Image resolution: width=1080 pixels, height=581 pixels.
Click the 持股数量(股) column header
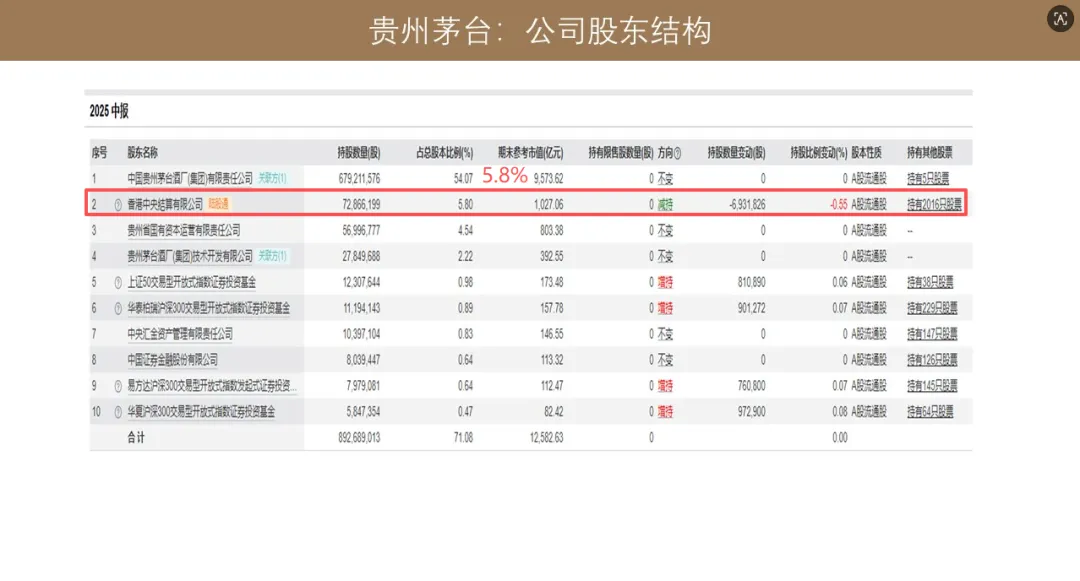point(358,153)
